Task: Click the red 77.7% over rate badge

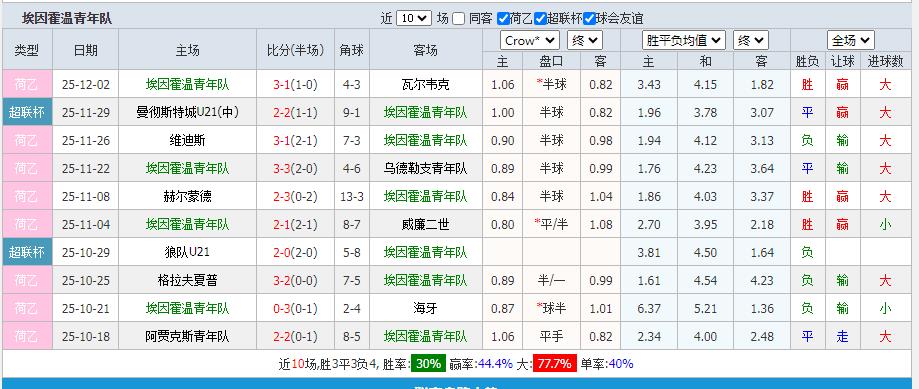Action: tap(554, 364)
